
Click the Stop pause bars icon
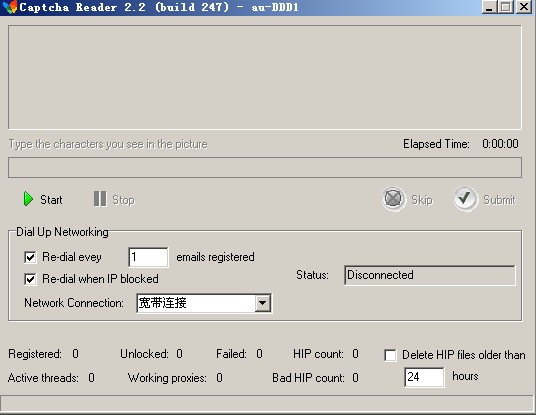tap(100, 199)
